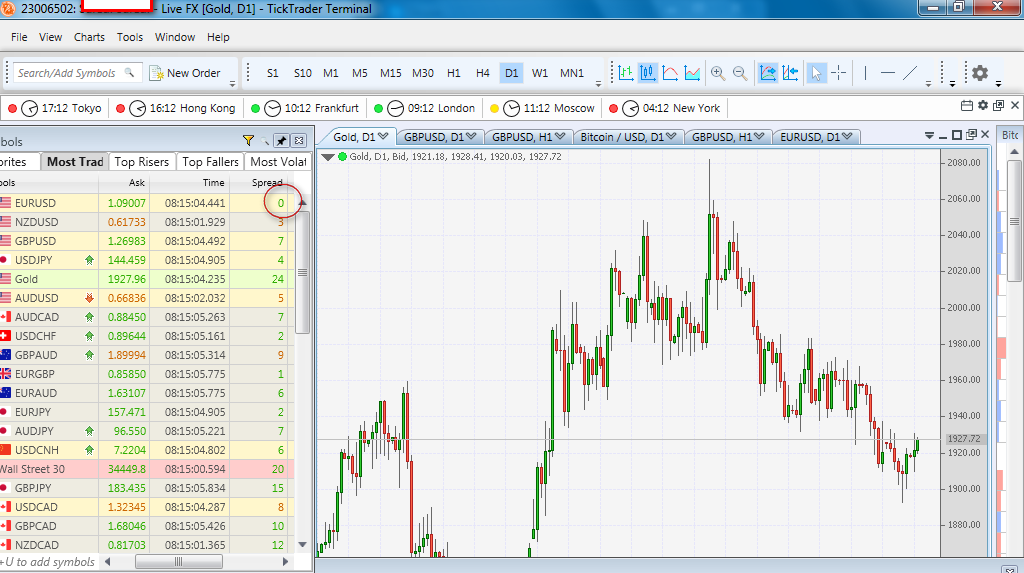Draw a vertical line on chart
The image size is (1024, 573).
[865, 73]
